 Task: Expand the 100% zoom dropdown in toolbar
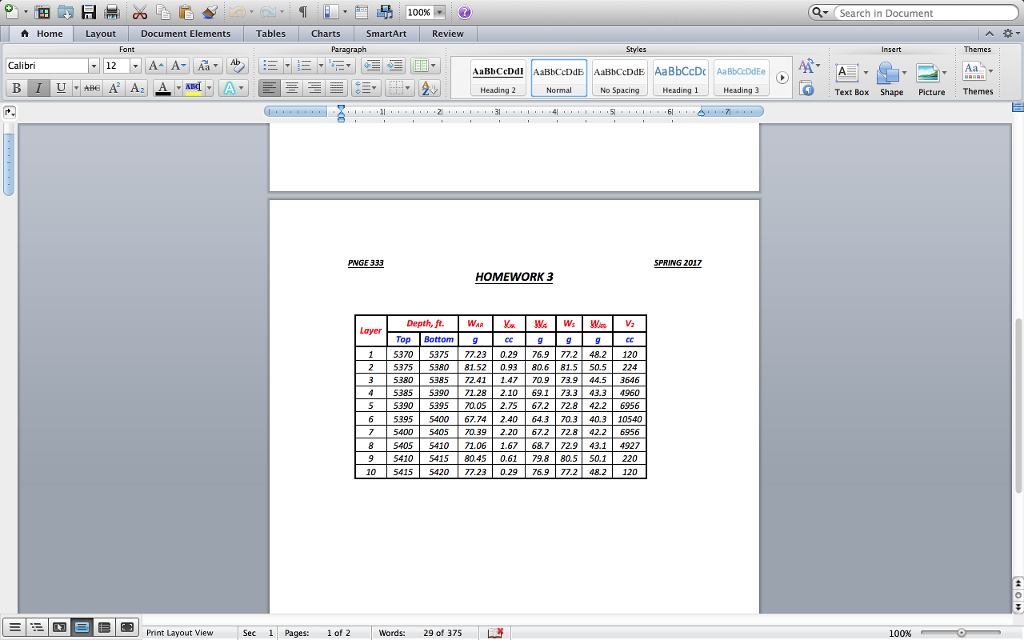[x=442, y=13]
